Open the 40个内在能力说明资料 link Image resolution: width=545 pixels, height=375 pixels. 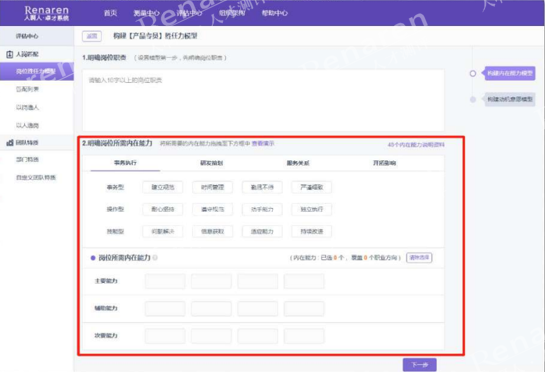[416, 145]
